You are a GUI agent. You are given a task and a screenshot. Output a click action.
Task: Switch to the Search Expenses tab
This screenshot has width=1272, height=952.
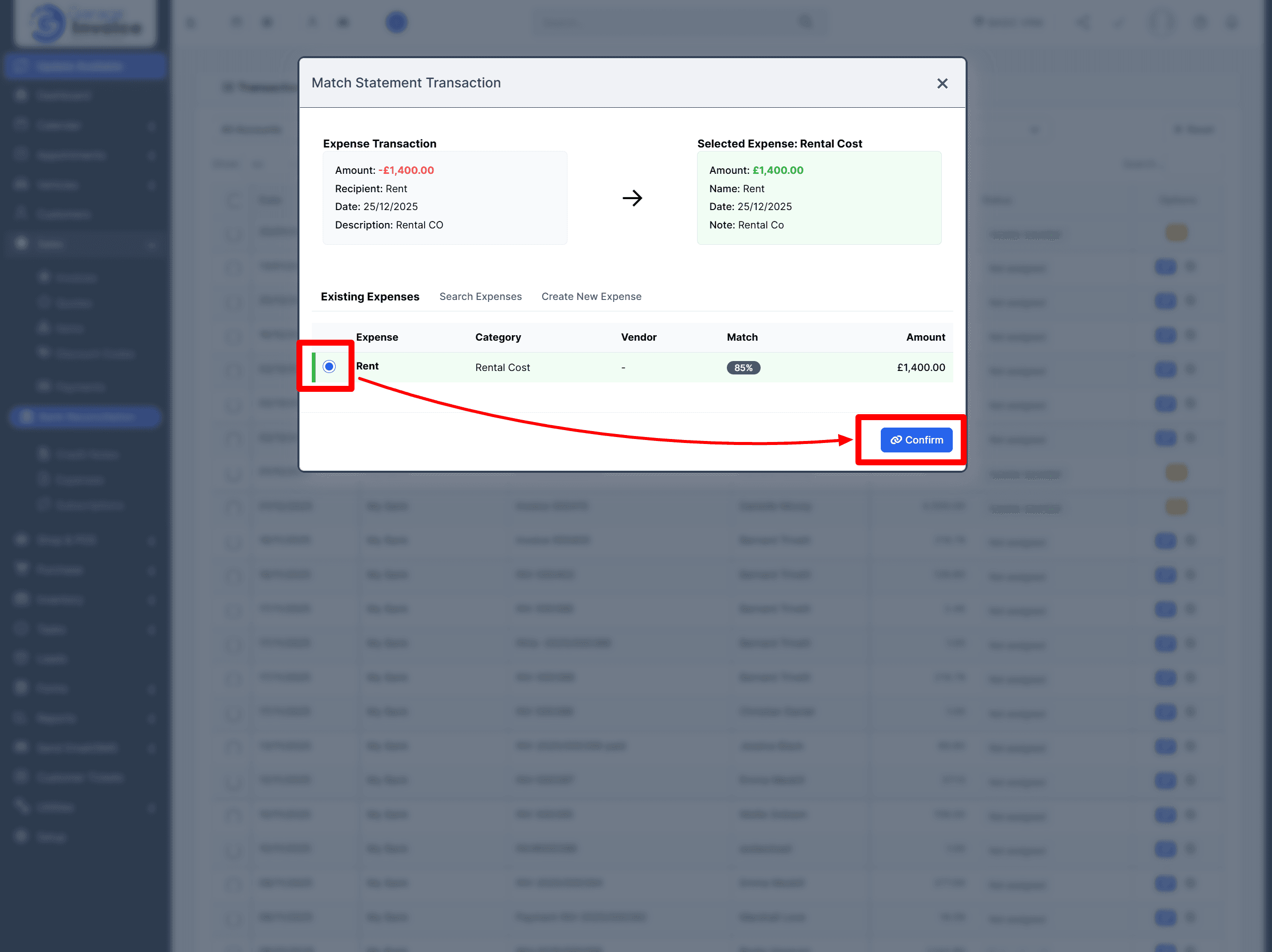[x=480, y=296]
